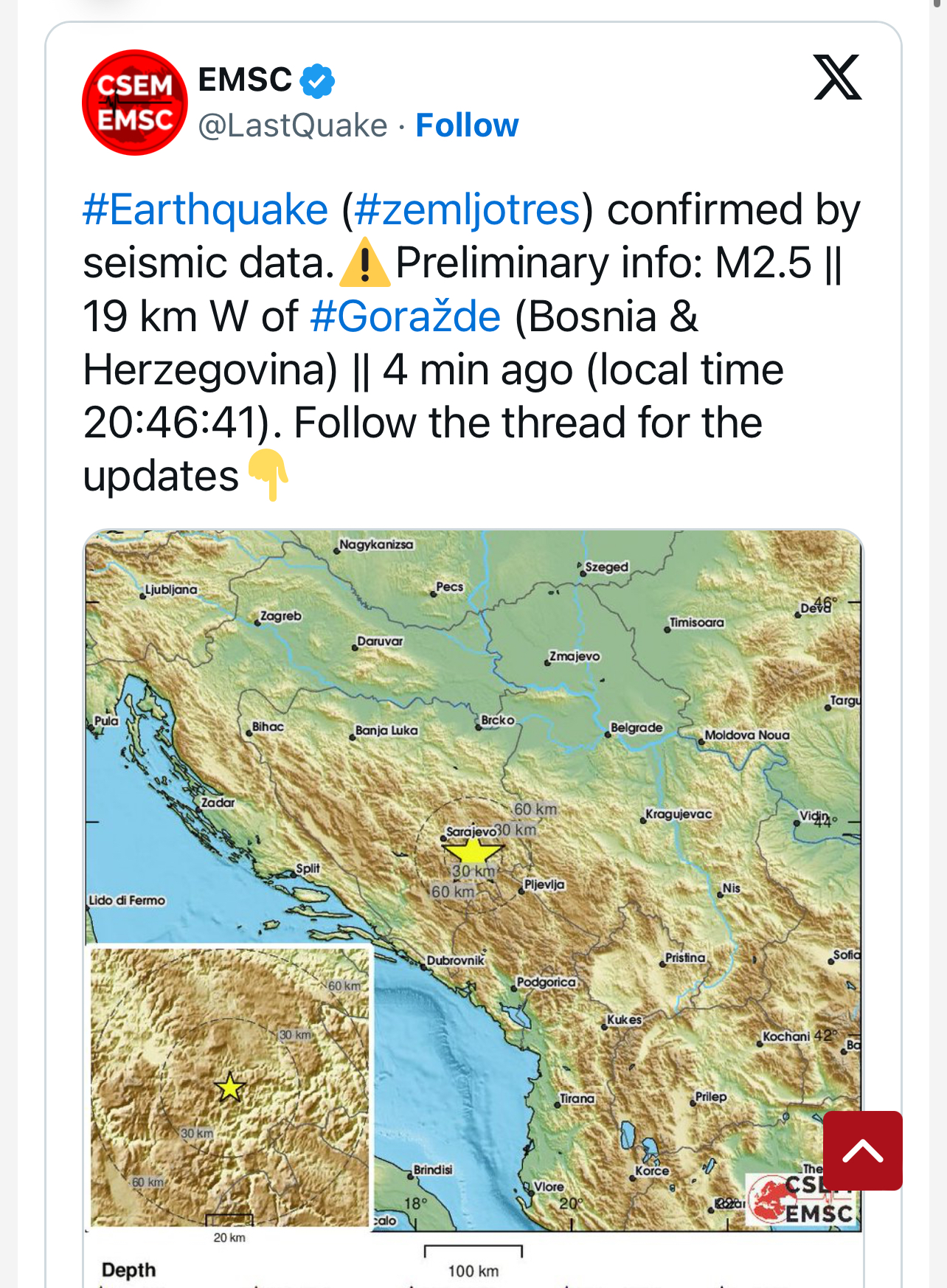Open the @LastQuake handle

pyautogui.click(x=293, y=125)
